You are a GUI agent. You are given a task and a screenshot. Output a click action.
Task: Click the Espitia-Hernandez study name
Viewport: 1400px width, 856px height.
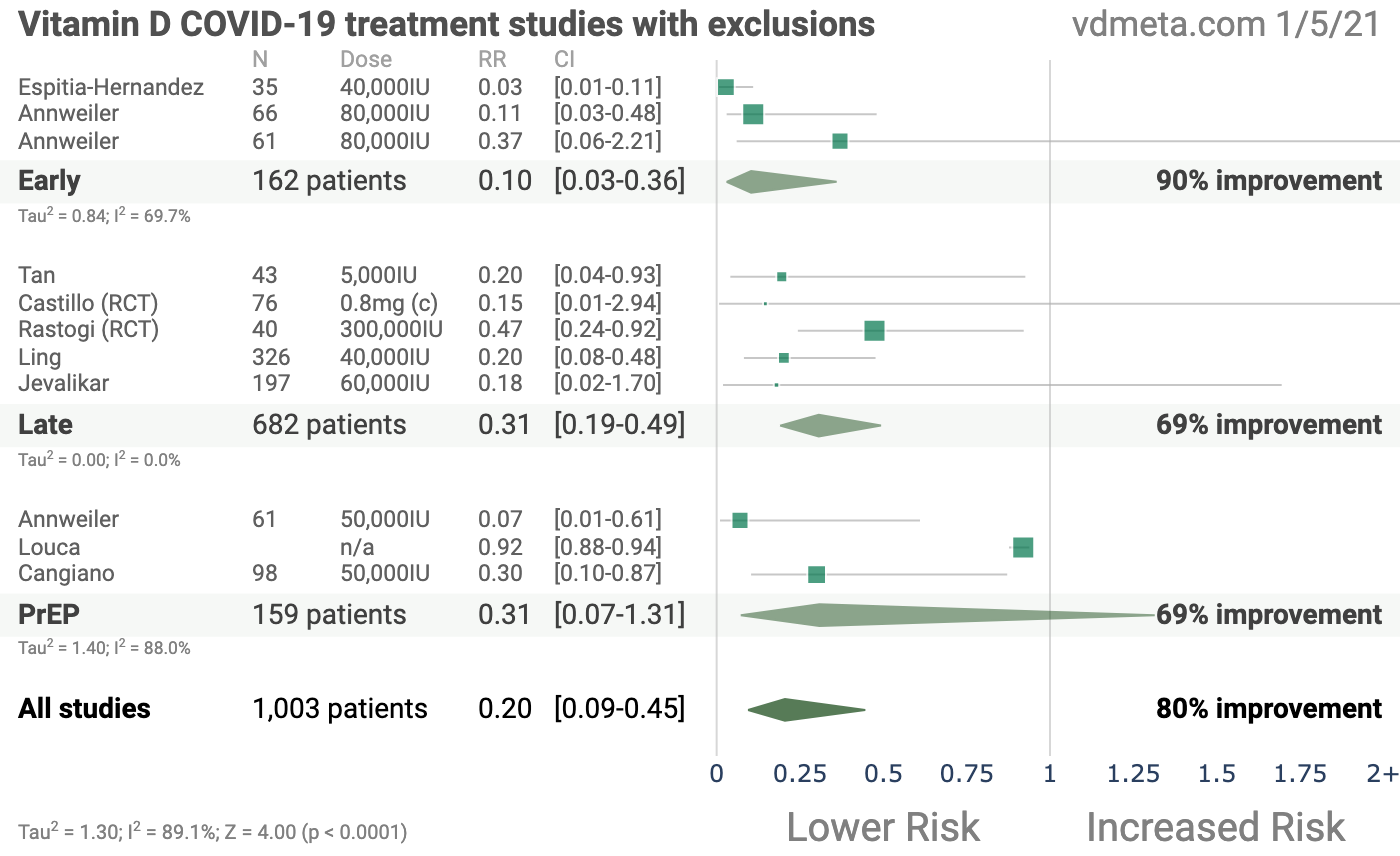pyautogui.click(x=111, y=87)
